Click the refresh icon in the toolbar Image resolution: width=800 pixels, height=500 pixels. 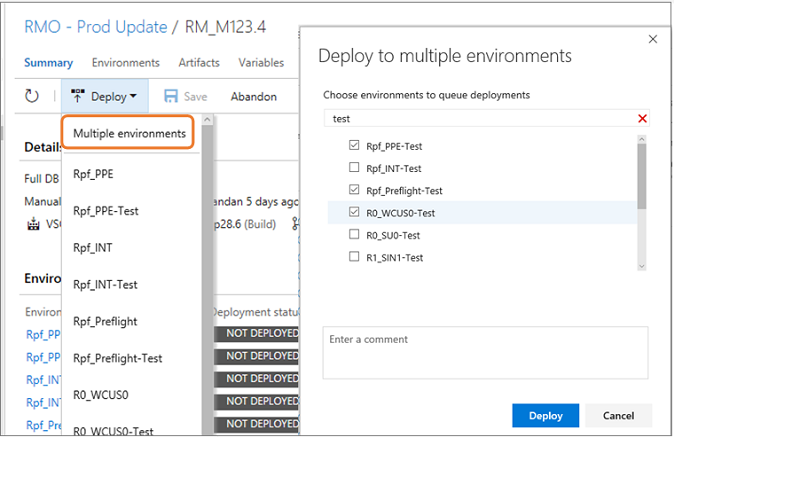point(32,96)
